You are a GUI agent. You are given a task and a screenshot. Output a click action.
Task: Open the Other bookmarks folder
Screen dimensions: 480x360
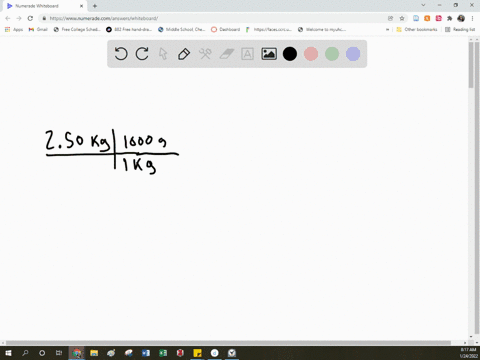click(x=417, y=29)
